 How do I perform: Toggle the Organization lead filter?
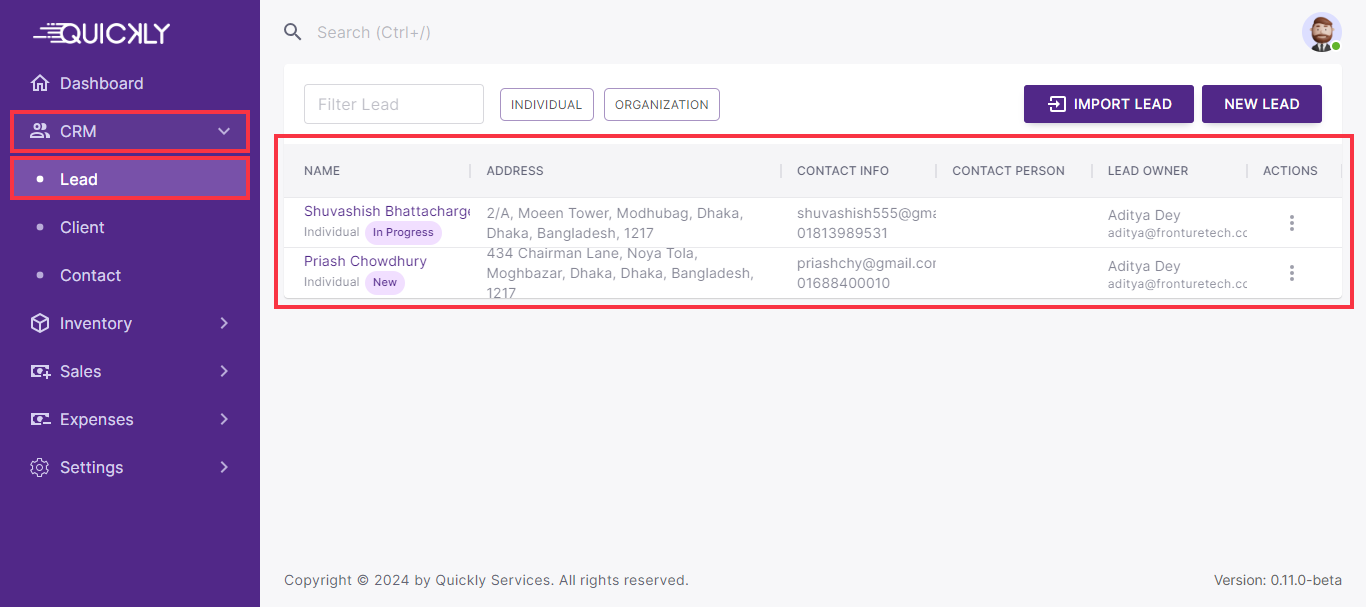(661, 104)
